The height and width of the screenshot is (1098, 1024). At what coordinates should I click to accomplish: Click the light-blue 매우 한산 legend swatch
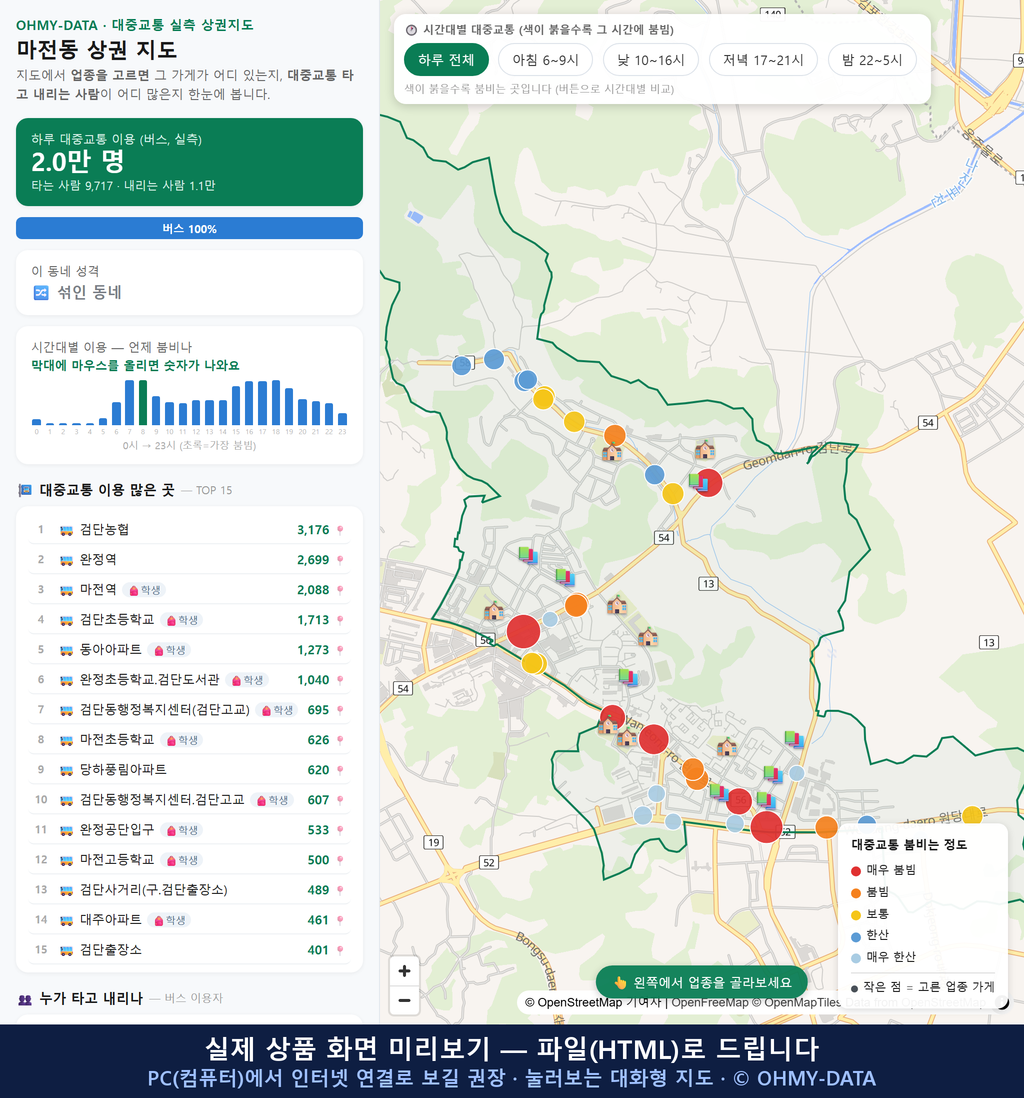(855, 958)
